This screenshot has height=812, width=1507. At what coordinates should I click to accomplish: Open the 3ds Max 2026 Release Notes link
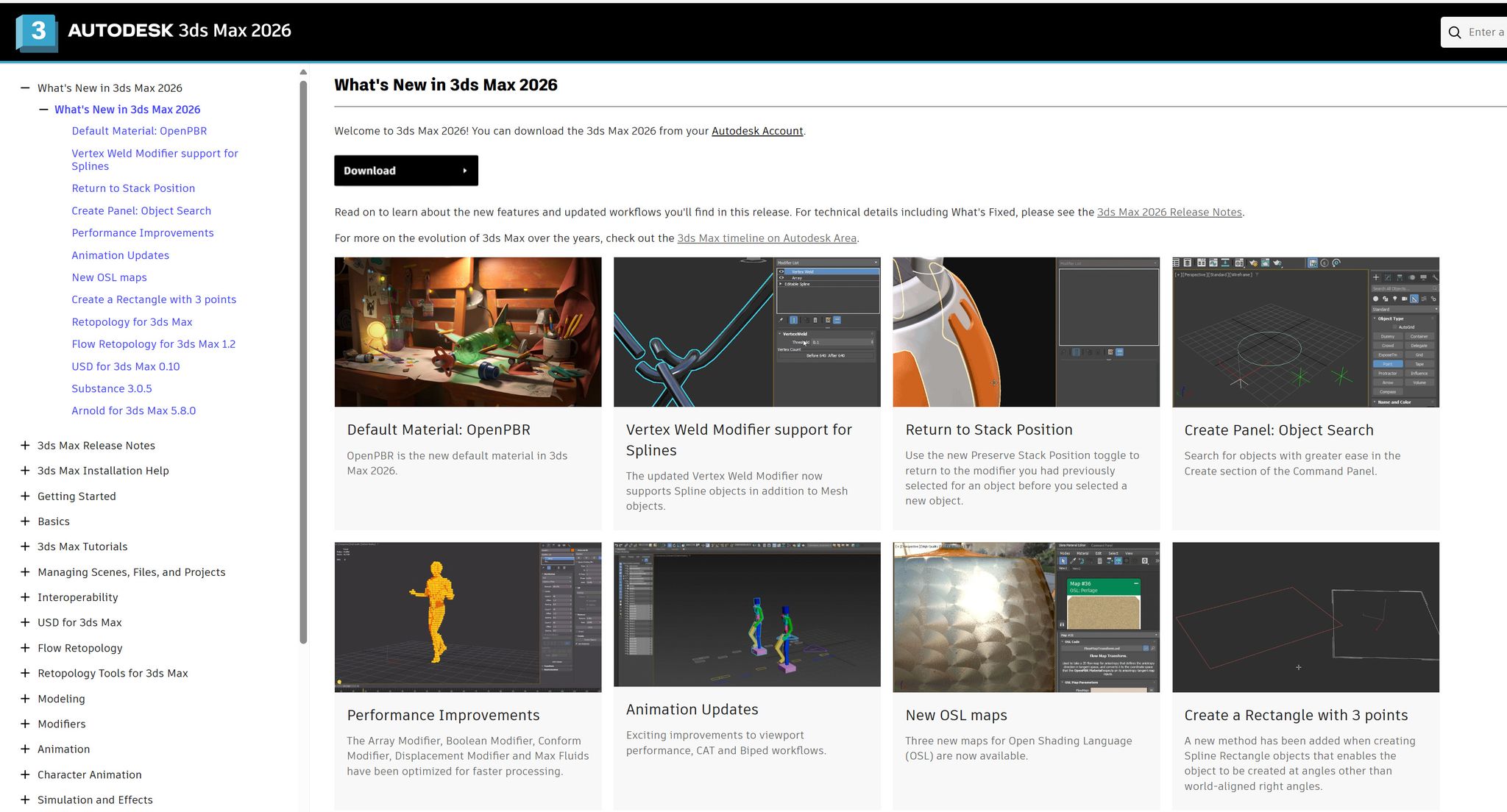click(1169, 212)
